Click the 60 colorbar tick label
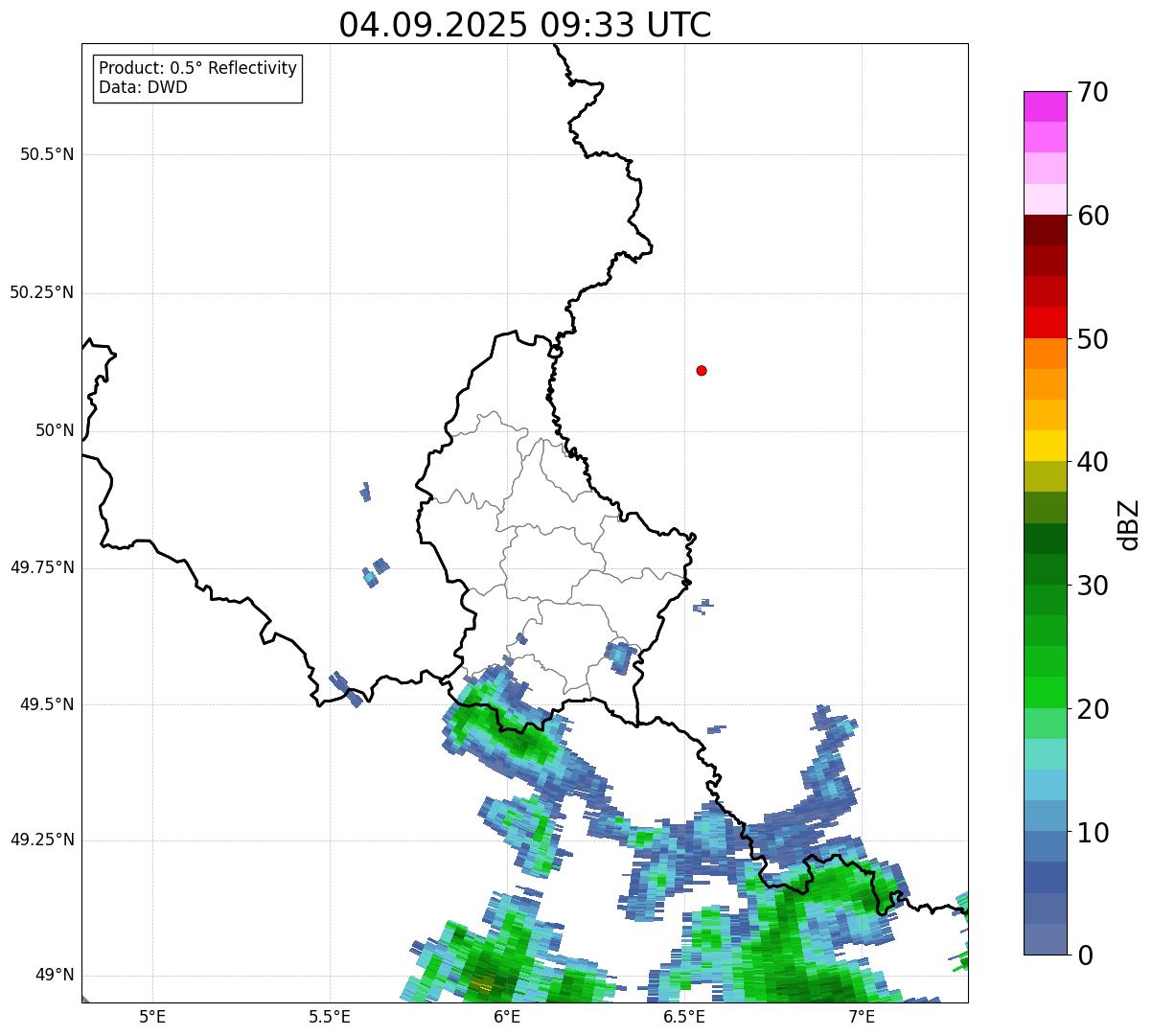Image resolution: width=1152 pixels, height=1036 pixels. pyautogui.click(x=1093, y=216)
